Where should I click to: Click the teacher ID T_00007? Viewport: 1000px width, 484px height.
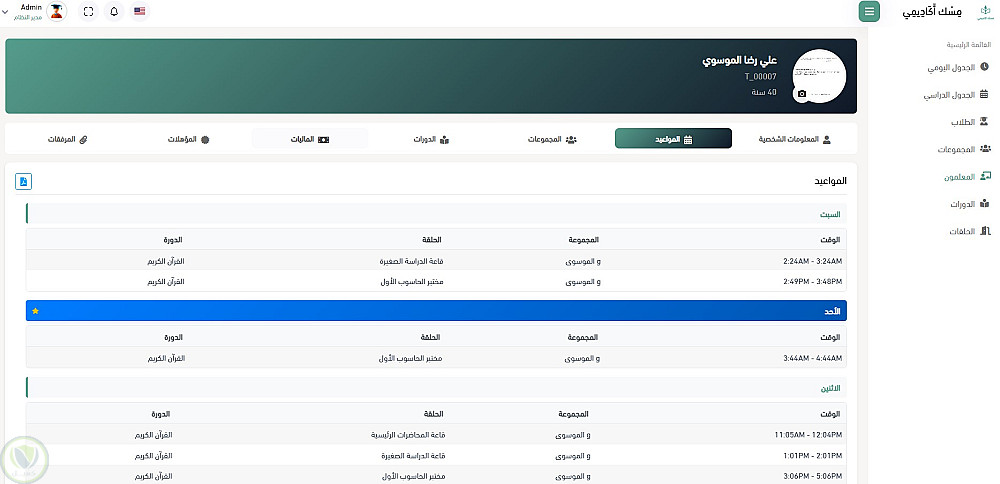click(x=761, y=77)
